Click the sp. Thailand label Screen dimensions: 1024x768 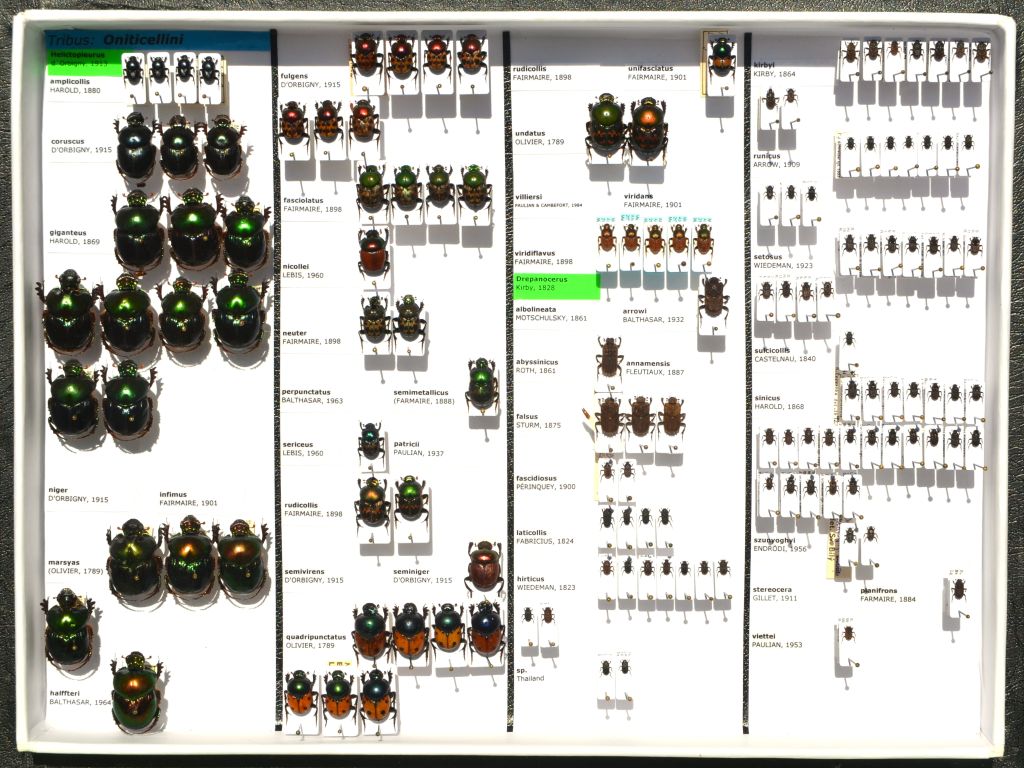530,674
